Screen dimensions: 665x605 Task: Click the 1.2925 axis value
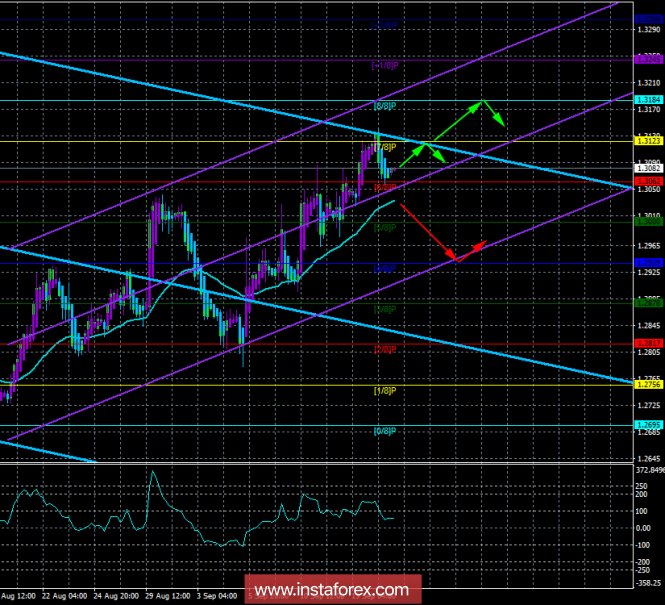pos(649,272)
